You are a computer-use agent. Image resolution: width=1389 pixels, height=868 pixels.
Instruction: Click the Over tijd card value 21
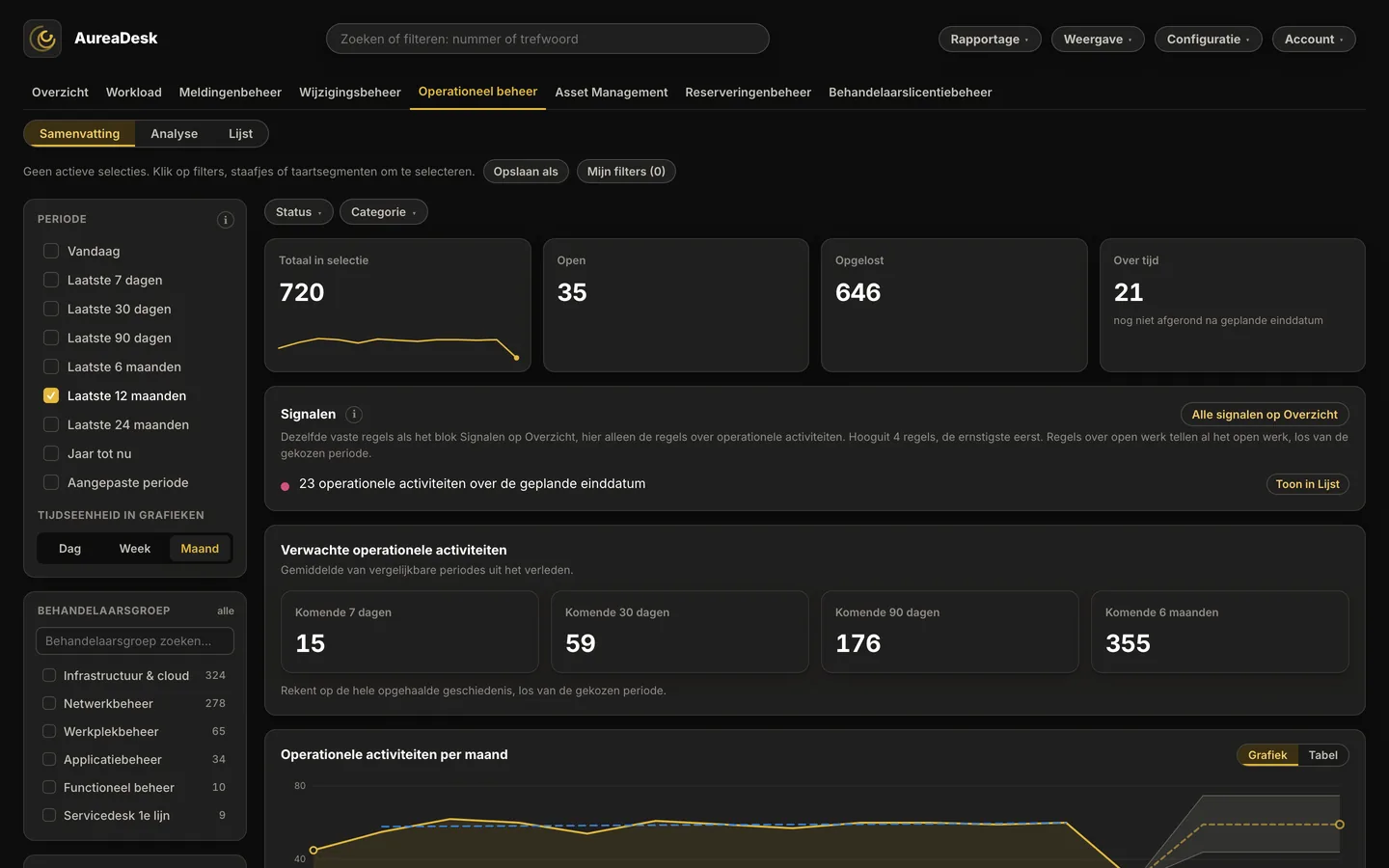coord(1129,292)
